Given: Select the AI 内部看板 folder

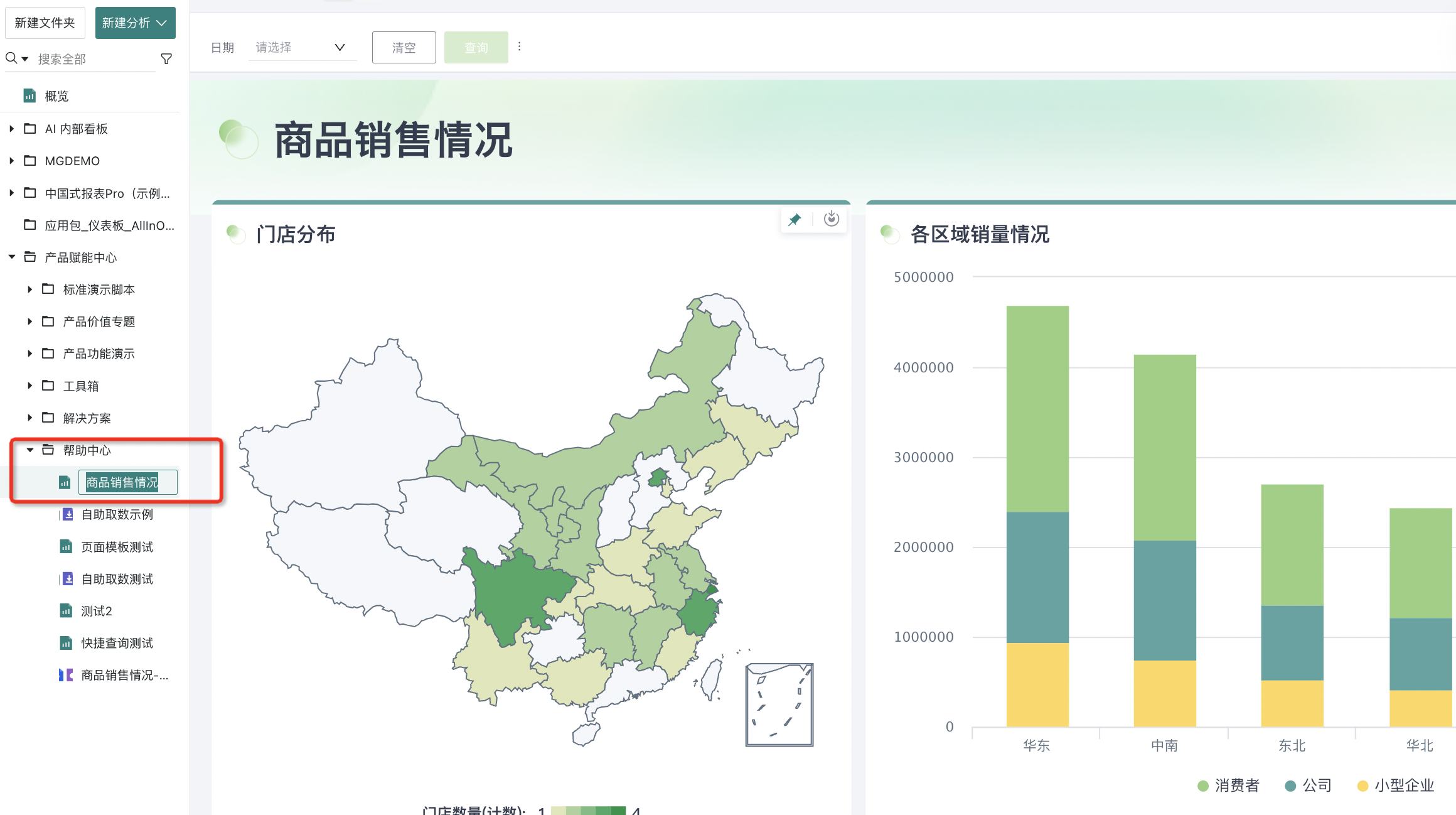Looking at the screenshot, I should click(76, 129).
